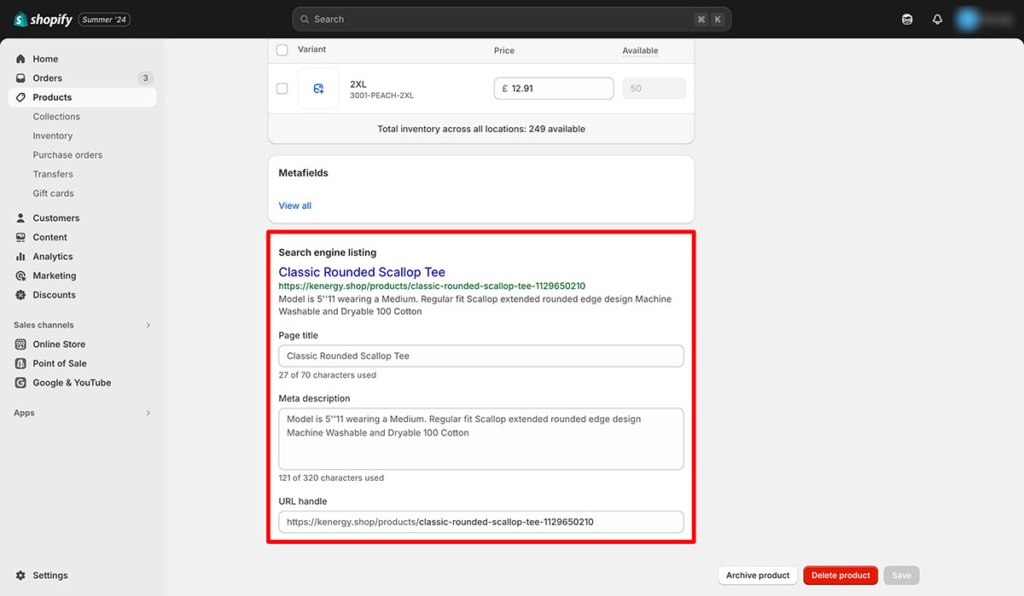Image resolution: width=1024 pixels, height=596 pixels.
Task: Click the View all metafields link
Action: 294,205
